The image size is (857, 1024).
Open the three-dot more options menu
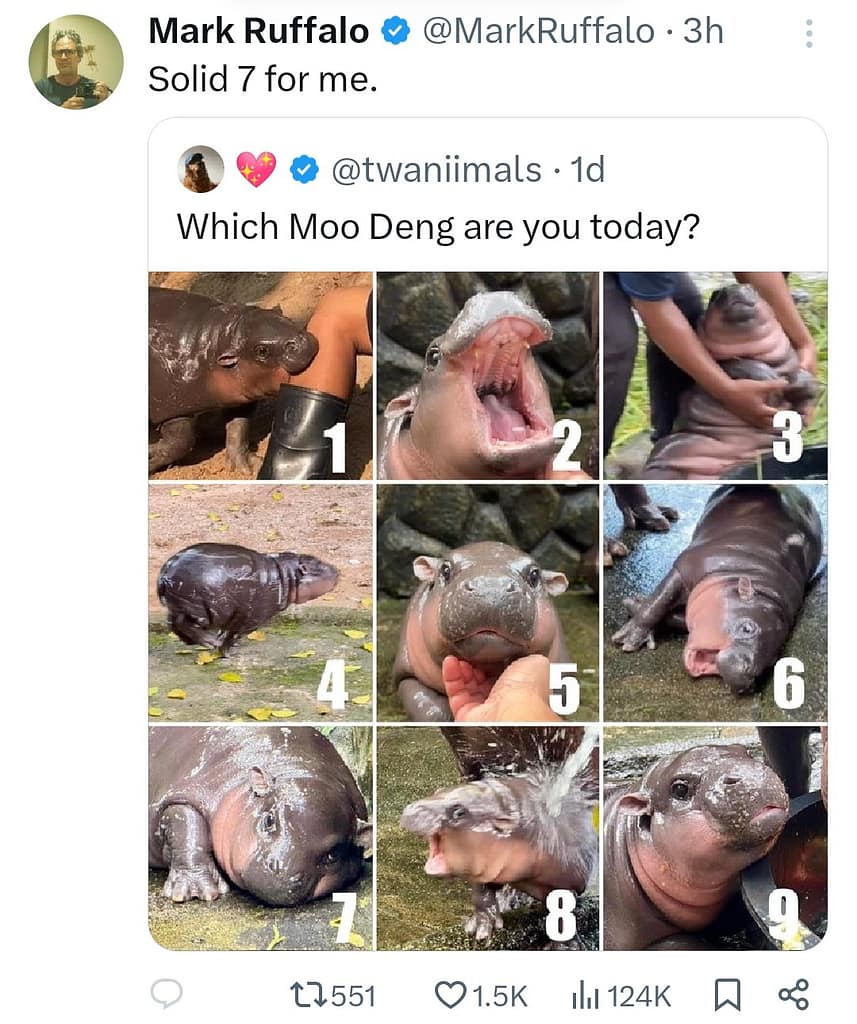click(x=808, y=35)
